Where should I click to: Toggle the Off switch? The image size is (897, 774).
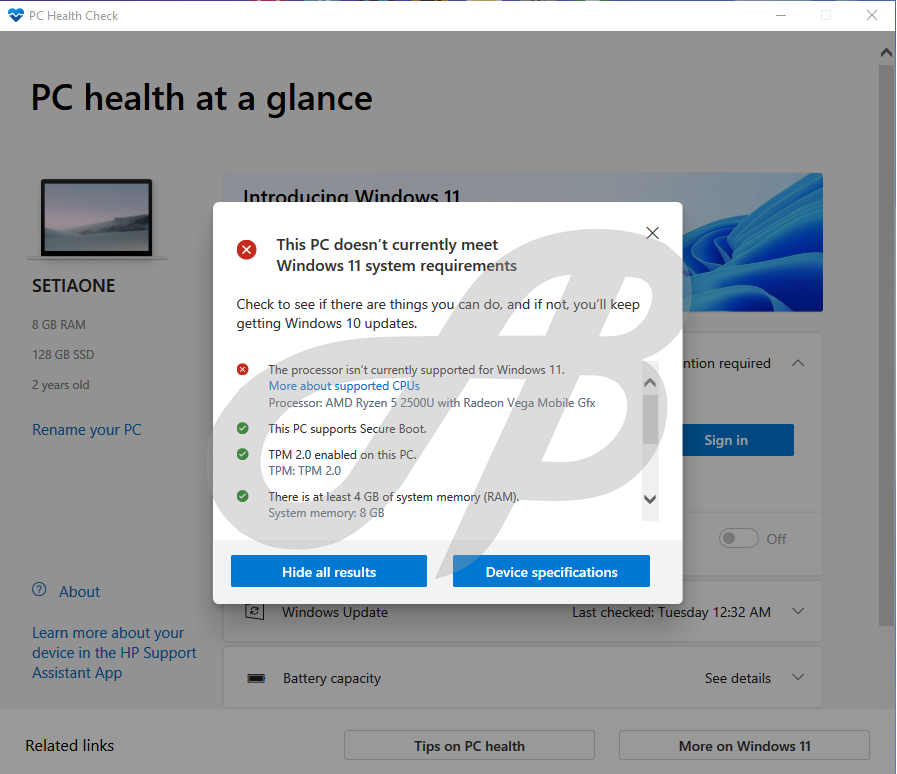tap(739, 538)
